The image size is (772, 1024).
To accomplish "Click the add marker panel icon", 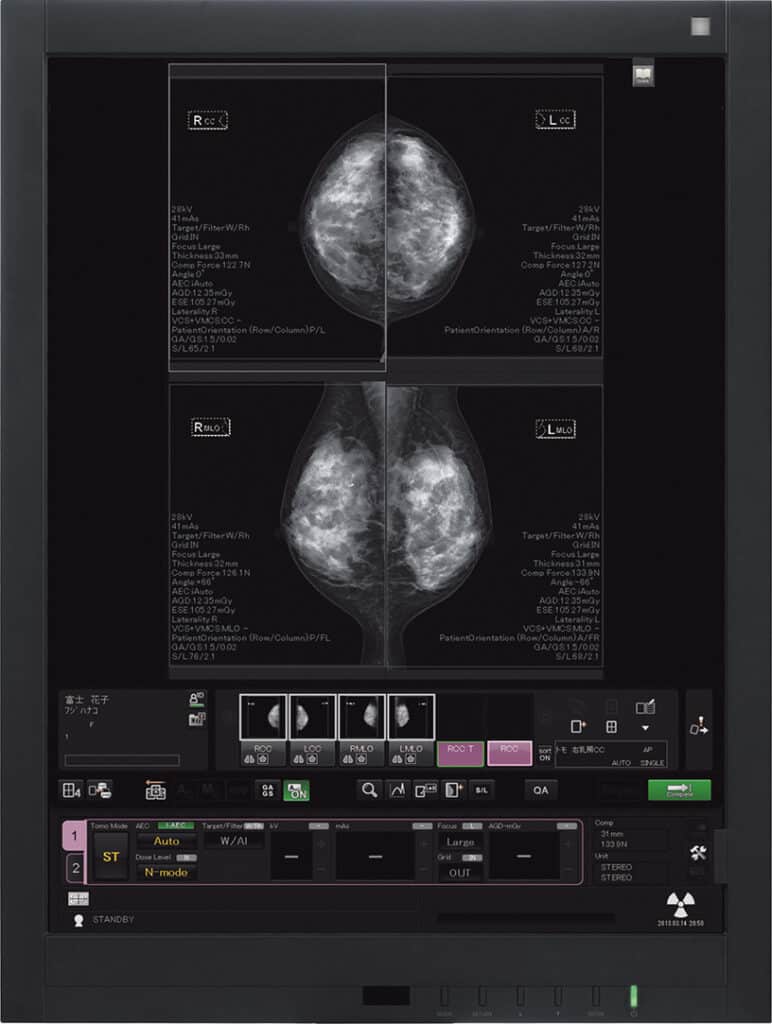I will coord(453,790).
